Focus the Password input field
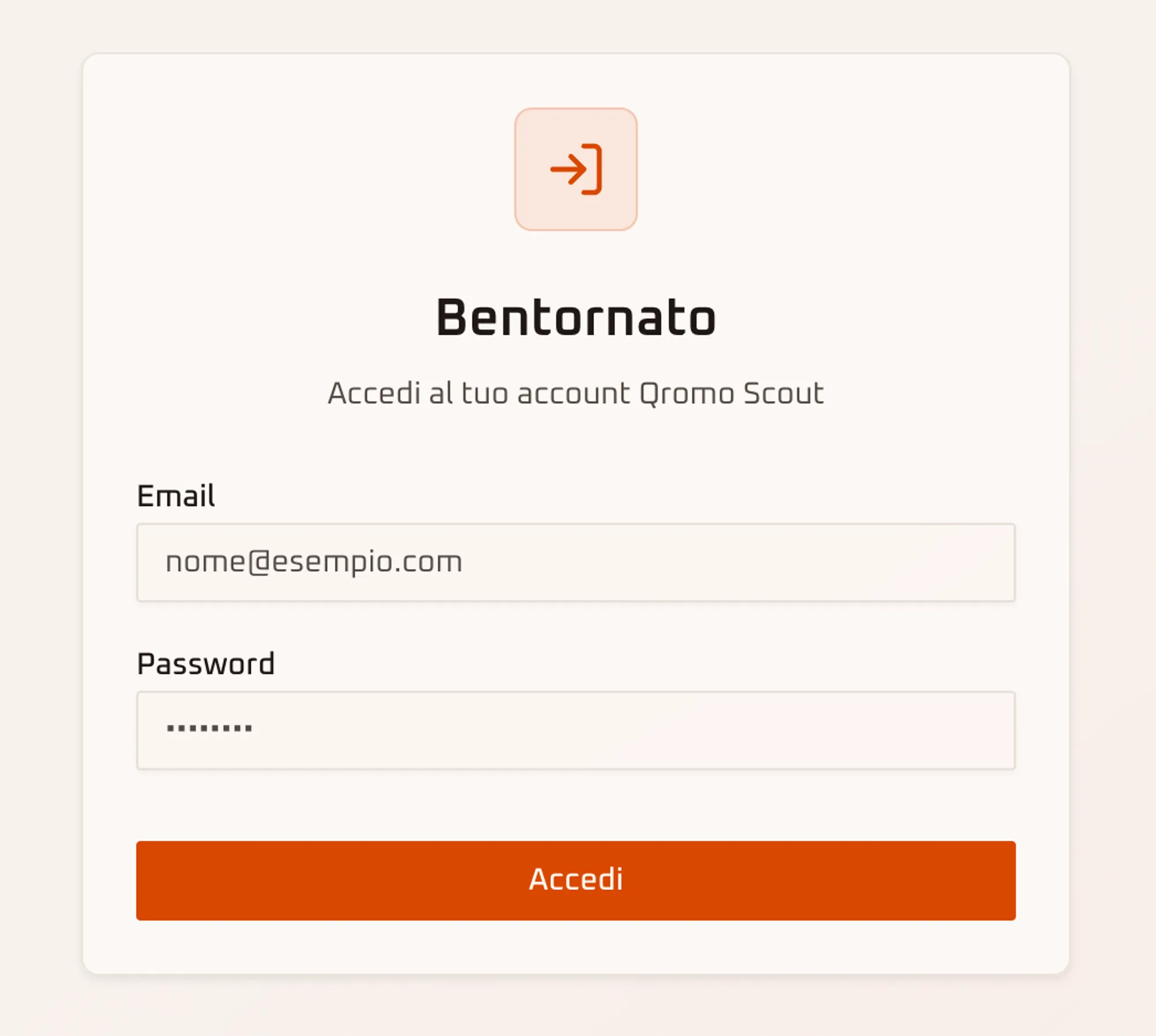 [x=576, y=730]
